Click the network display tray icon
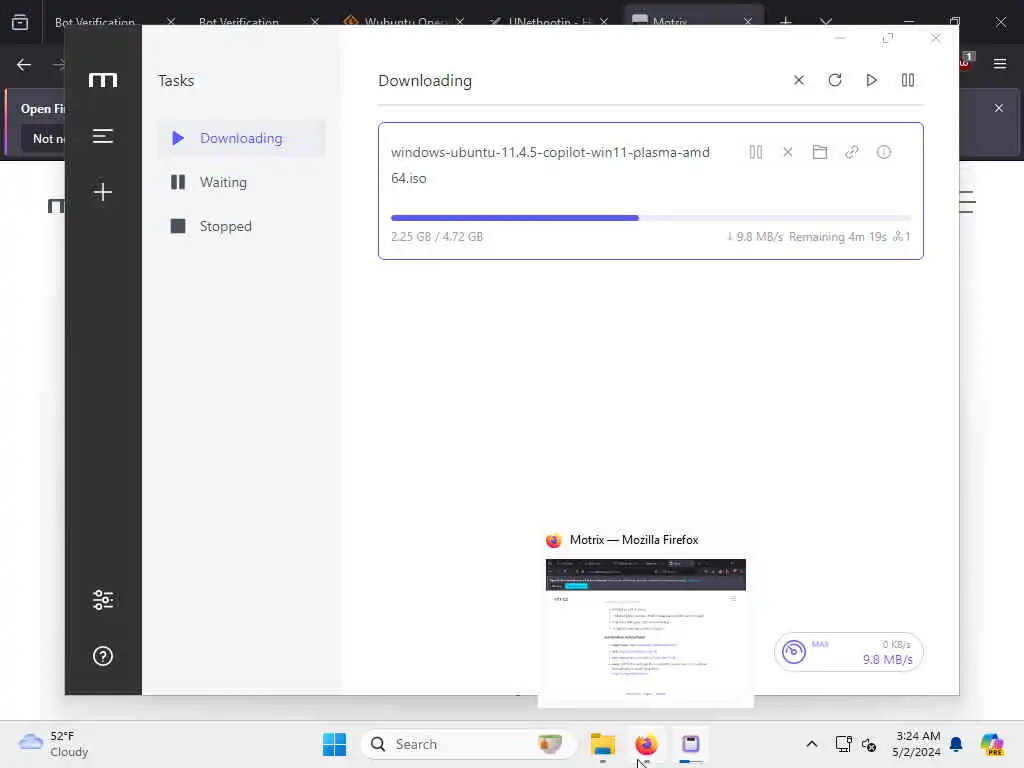Image resolution: width=1024 pixels, height=768 pixels. tap(843, 744)
